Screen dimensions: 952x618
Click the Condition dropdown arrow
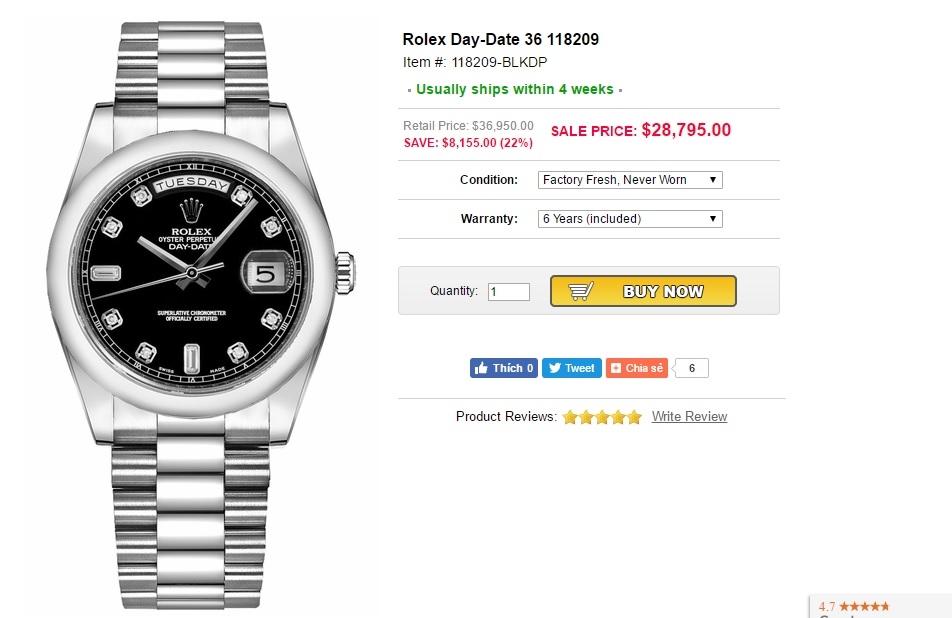[x=712, y=180]
